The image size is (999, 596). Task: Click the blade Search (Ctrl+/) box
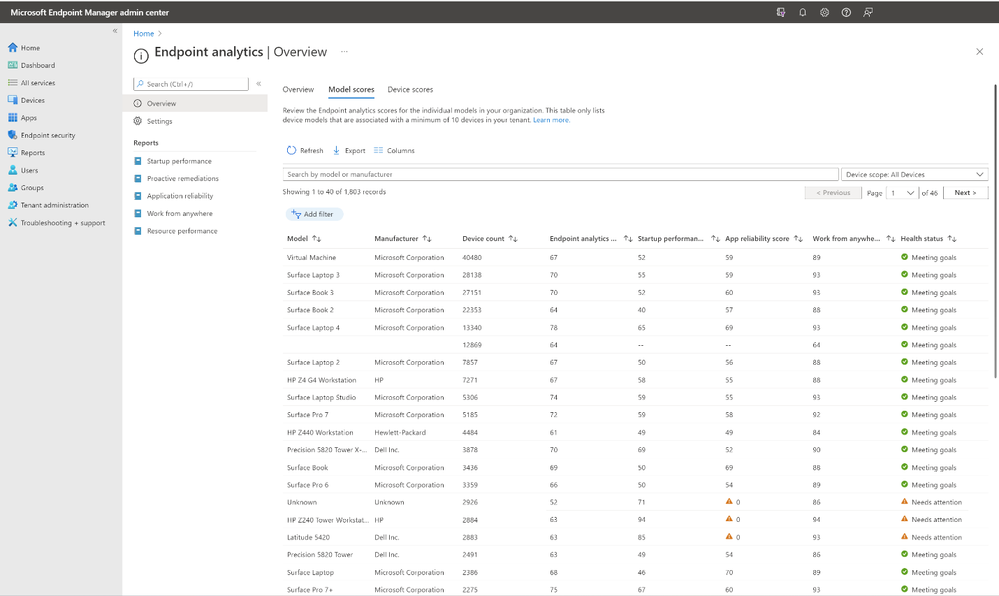(x=190, y=84)
